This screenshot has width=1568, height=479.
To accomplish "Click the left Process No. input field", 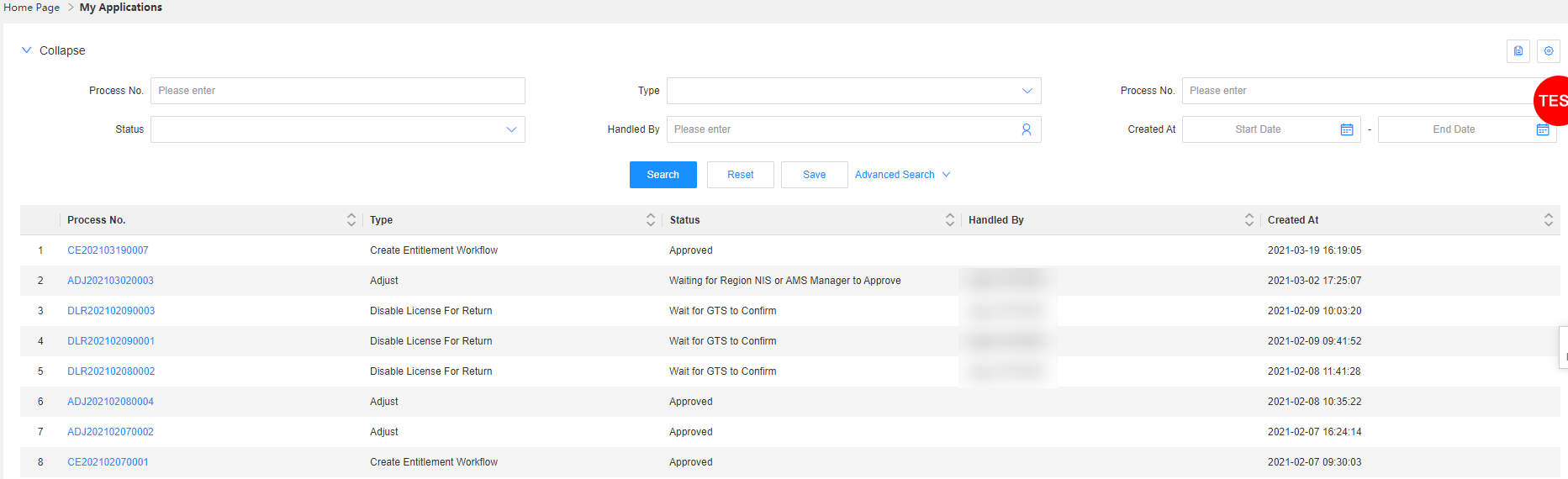I will pyautogui.click(x=337, y=91).
